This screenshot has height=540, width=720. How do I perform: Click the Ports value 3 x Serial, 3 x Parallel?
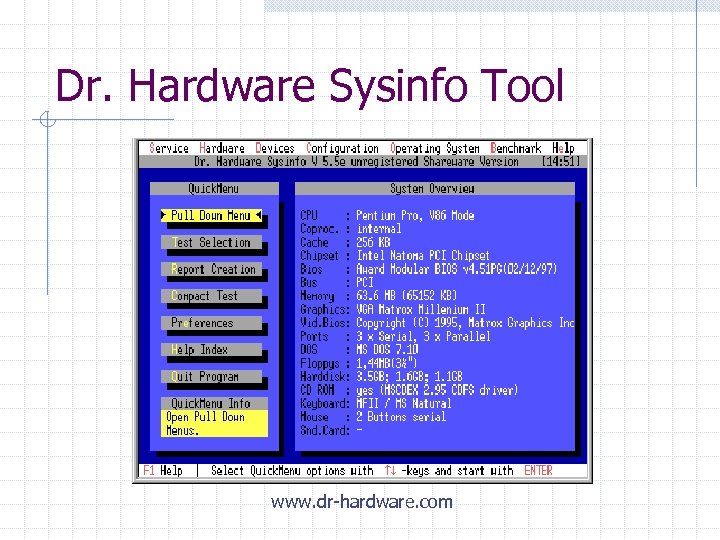coord(423,337)
